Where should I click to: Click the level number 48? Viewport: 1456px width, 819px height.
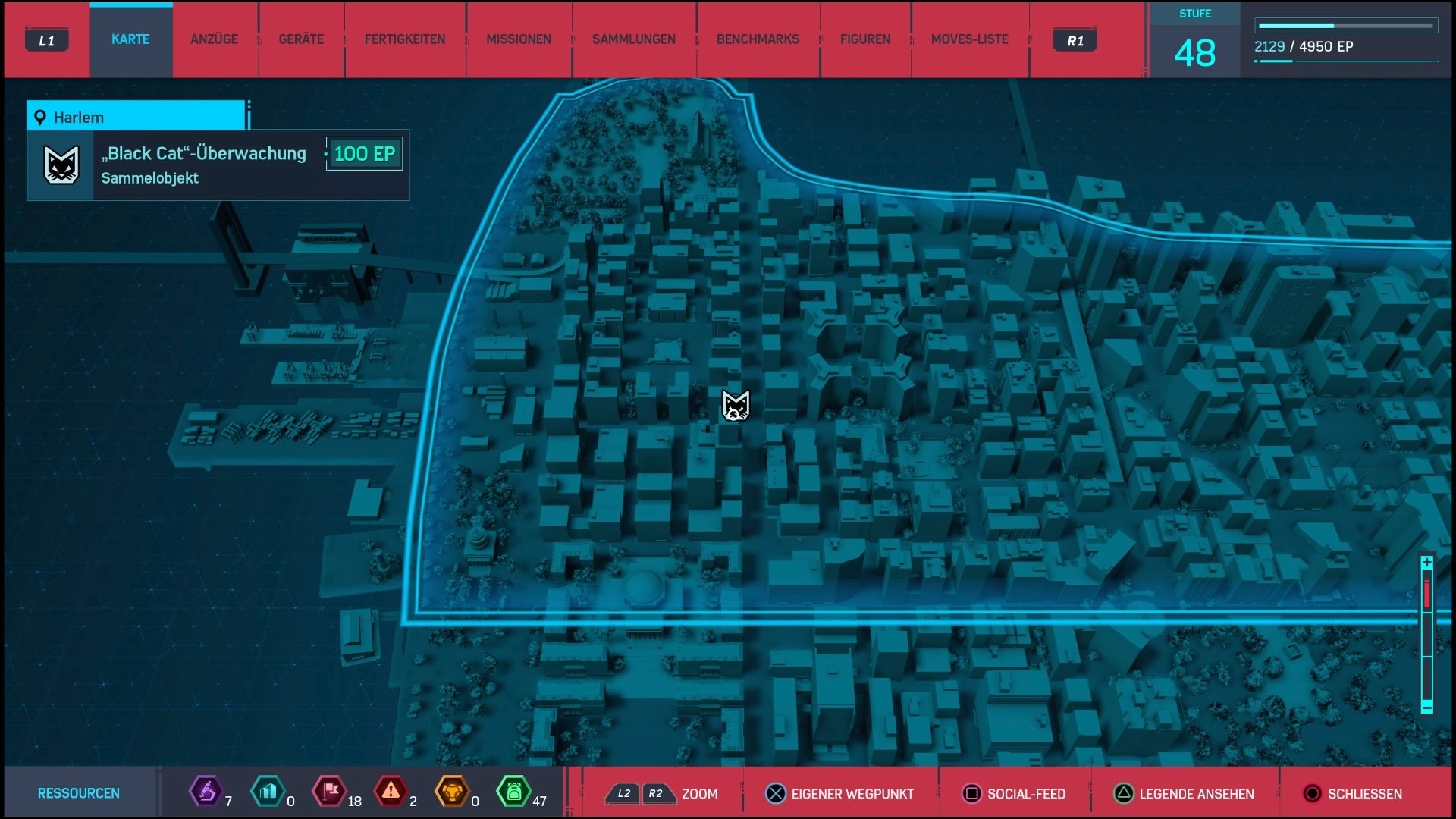tap(1194, 53)
